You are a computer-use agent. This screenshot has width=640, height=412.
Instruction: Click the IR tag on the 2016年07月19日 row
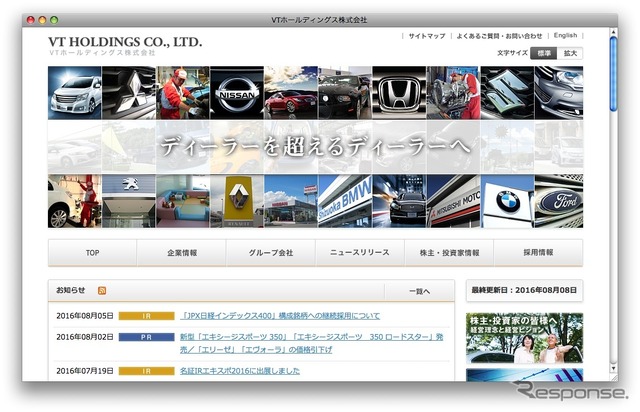click(x=147, y=371)
